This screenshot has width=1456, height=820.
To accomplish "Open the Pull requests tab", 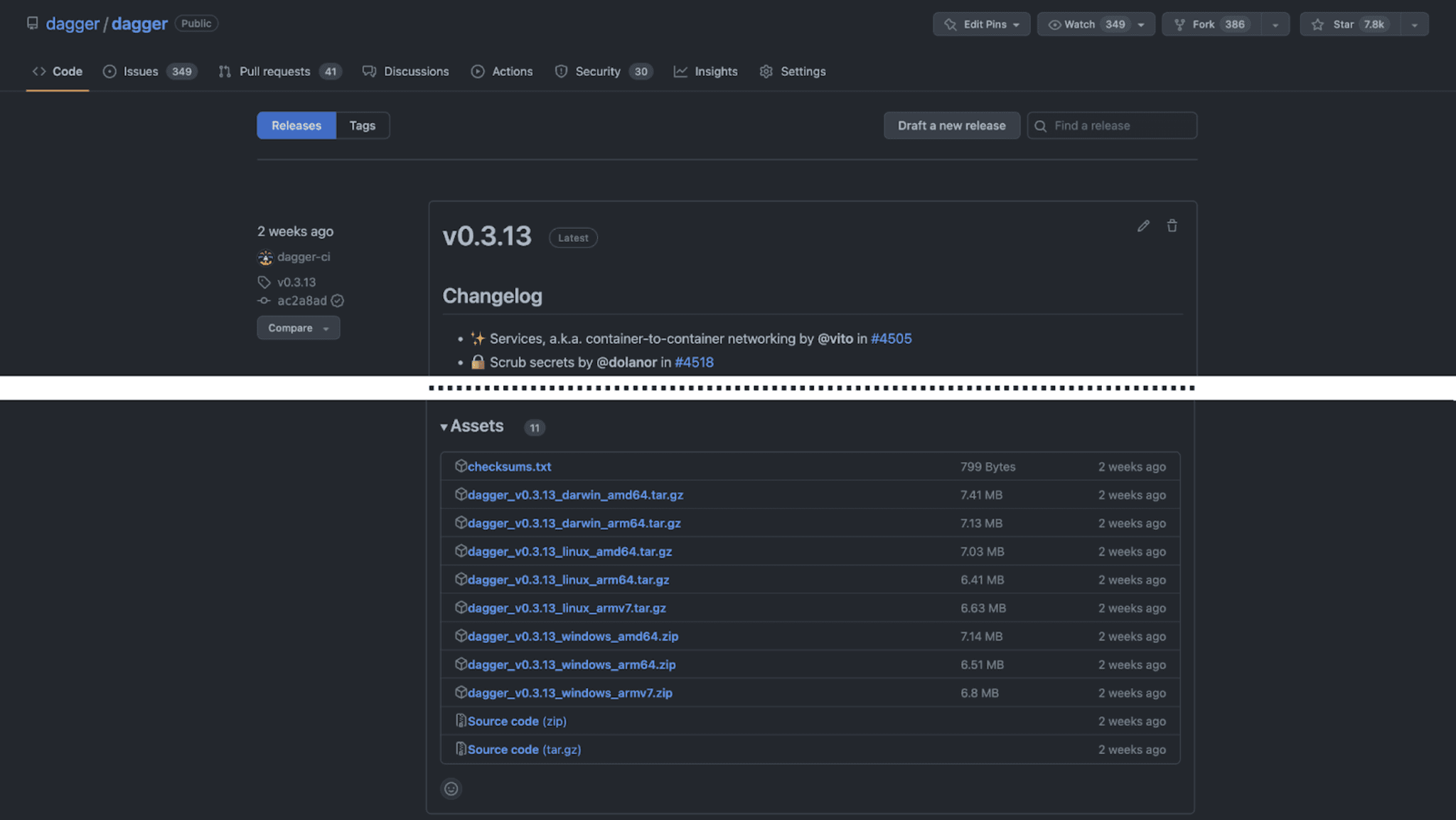I will (x=275, y=71).
